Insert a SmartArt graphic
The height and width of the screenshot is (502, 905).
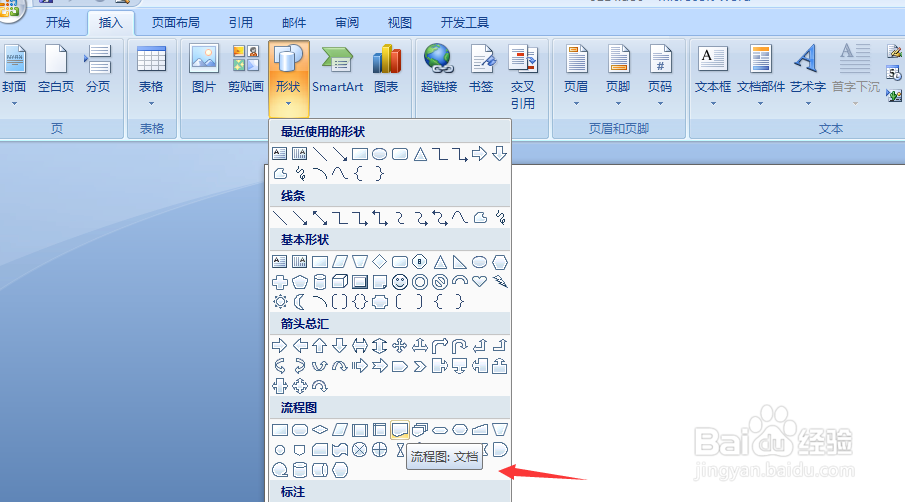coord(338,69)
